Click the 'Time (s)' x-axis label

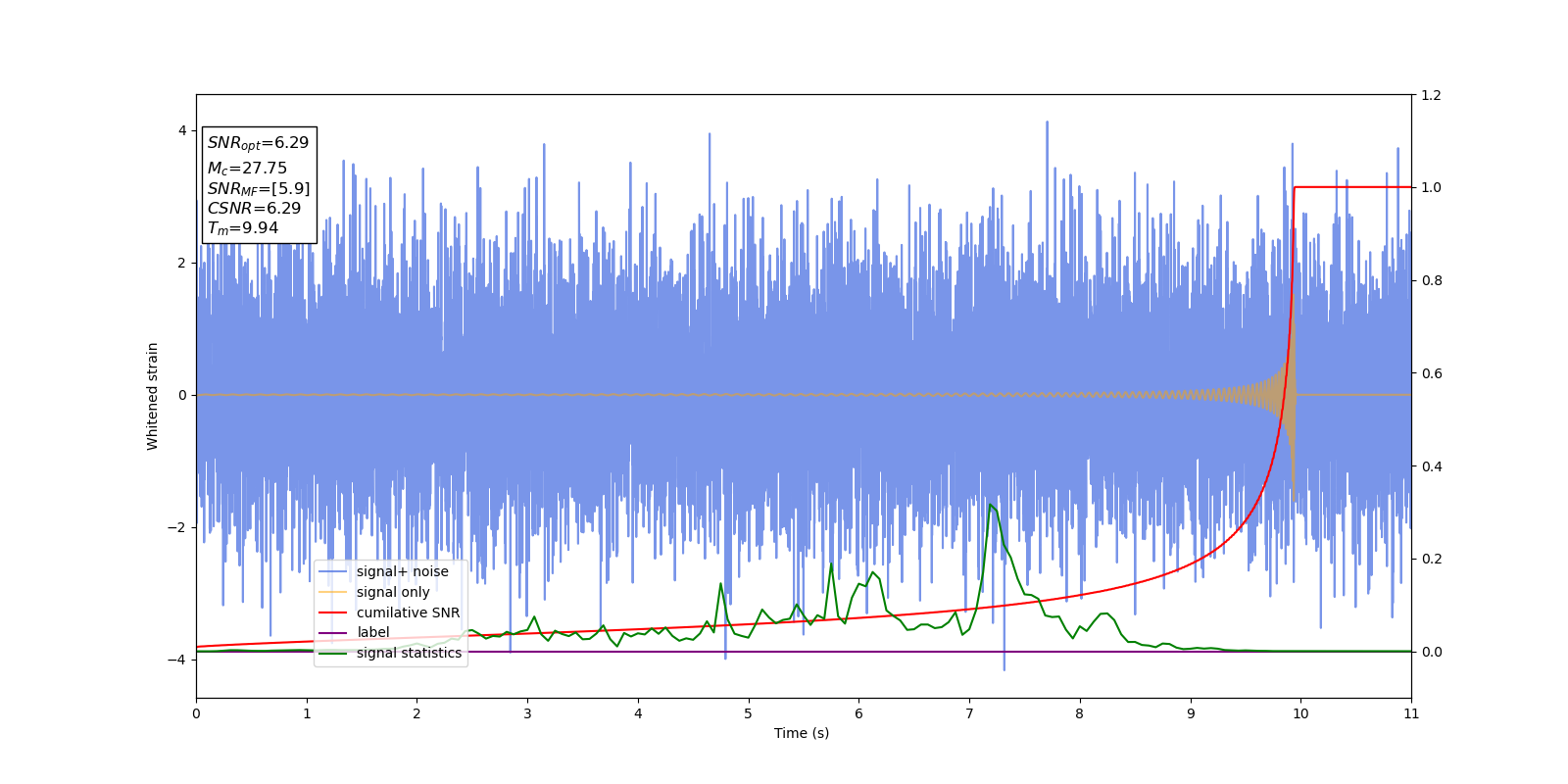(x=802, y=733)
